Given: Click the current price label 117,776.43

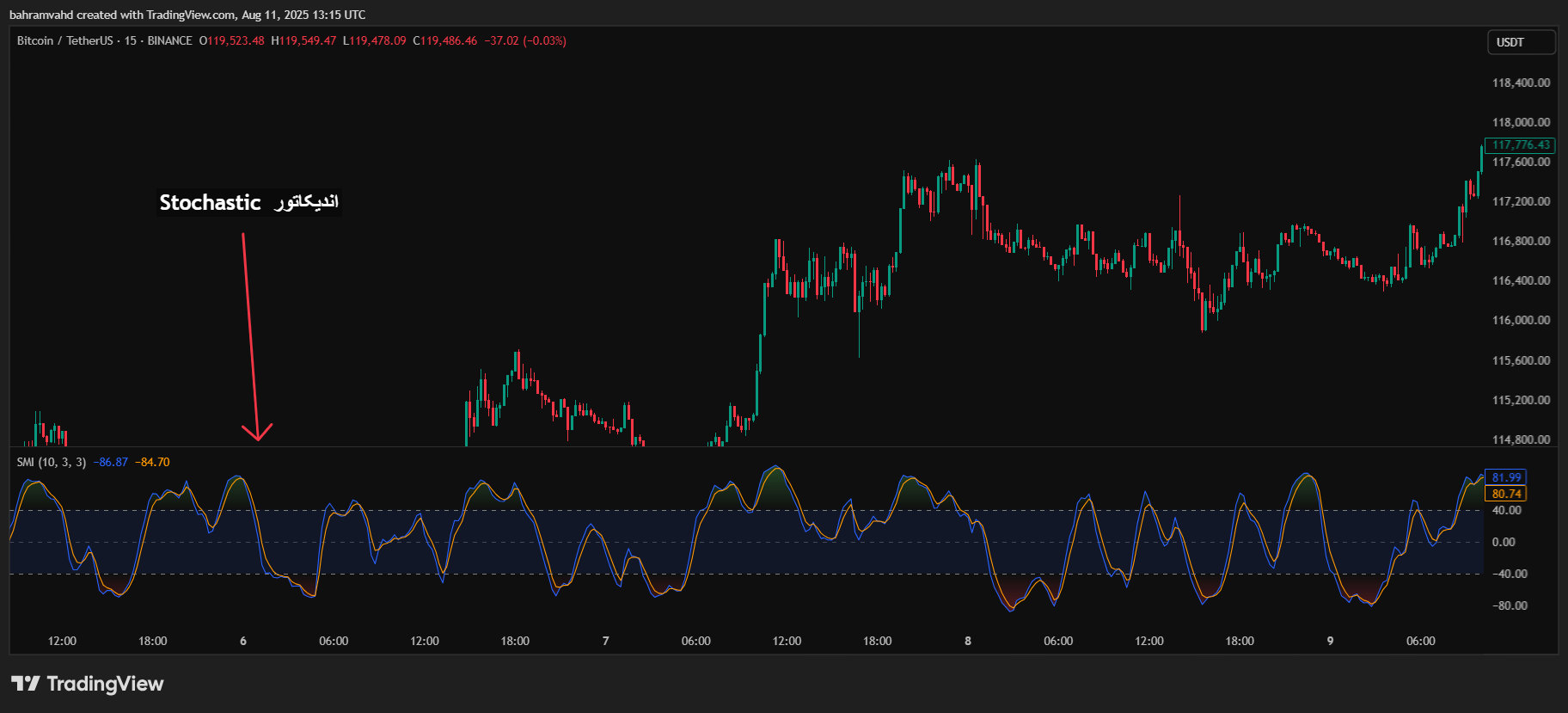Looking at the screenshot, I should click(x=1520, y=145).
